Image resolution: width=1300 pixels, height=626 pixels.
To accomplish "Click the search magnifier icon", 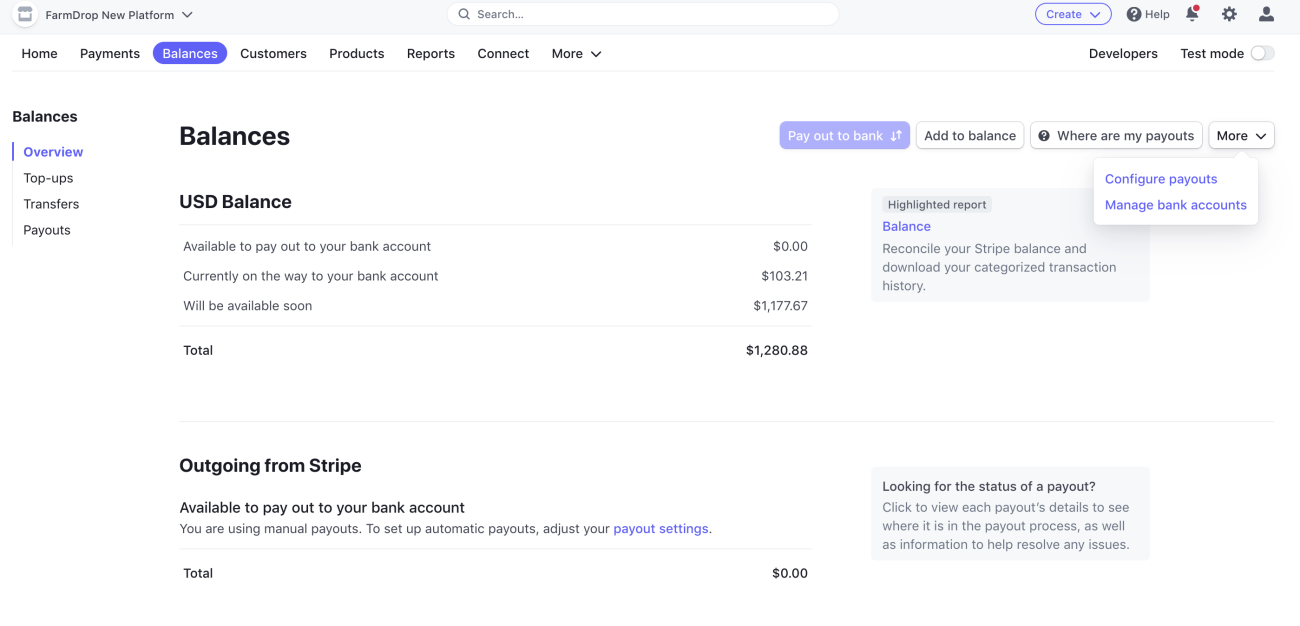I will (464, 14).
